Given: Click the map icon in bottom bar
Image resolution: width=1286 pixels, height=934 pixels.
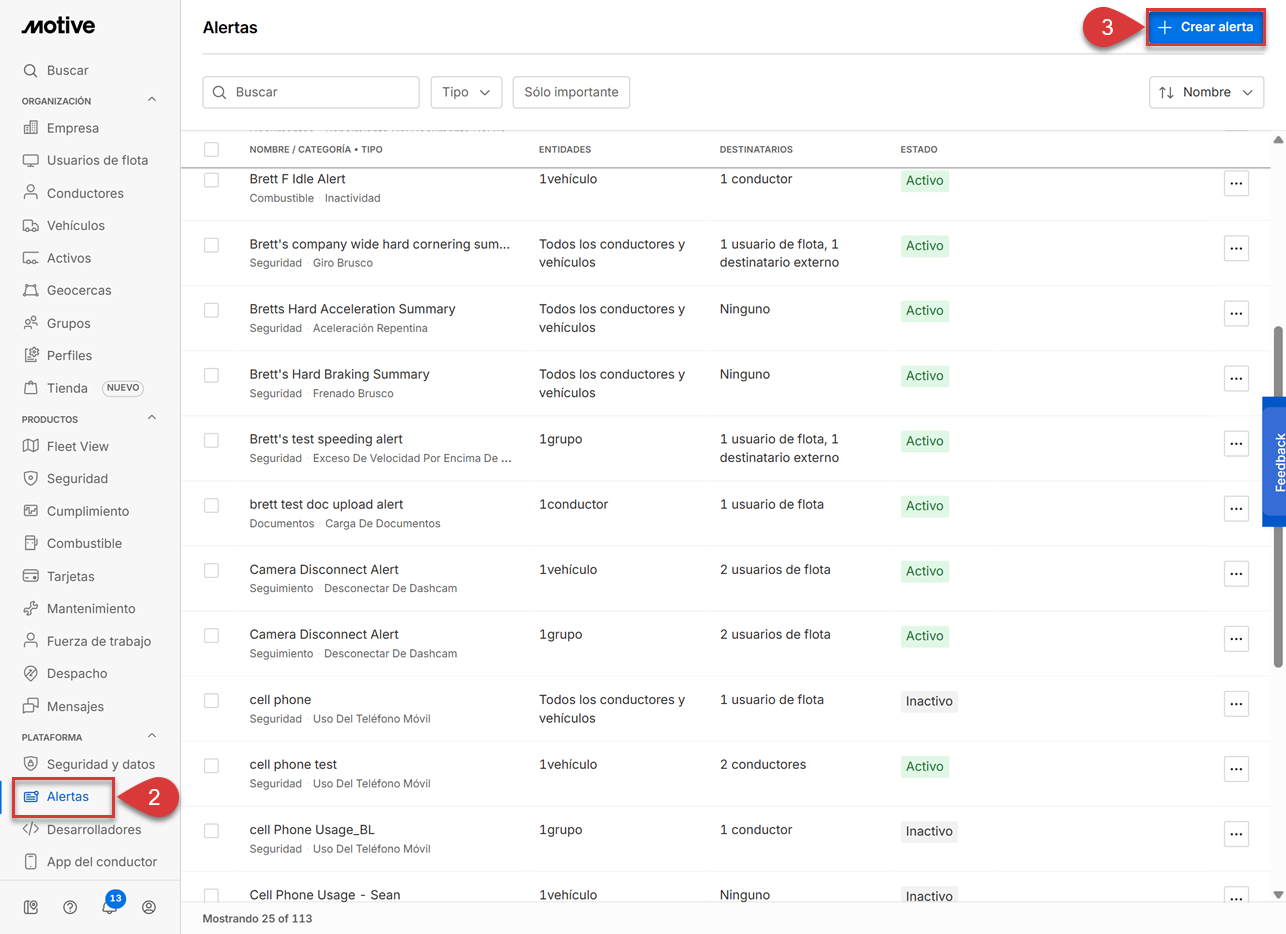Looking at the screenshot, I should click(31, 907).
